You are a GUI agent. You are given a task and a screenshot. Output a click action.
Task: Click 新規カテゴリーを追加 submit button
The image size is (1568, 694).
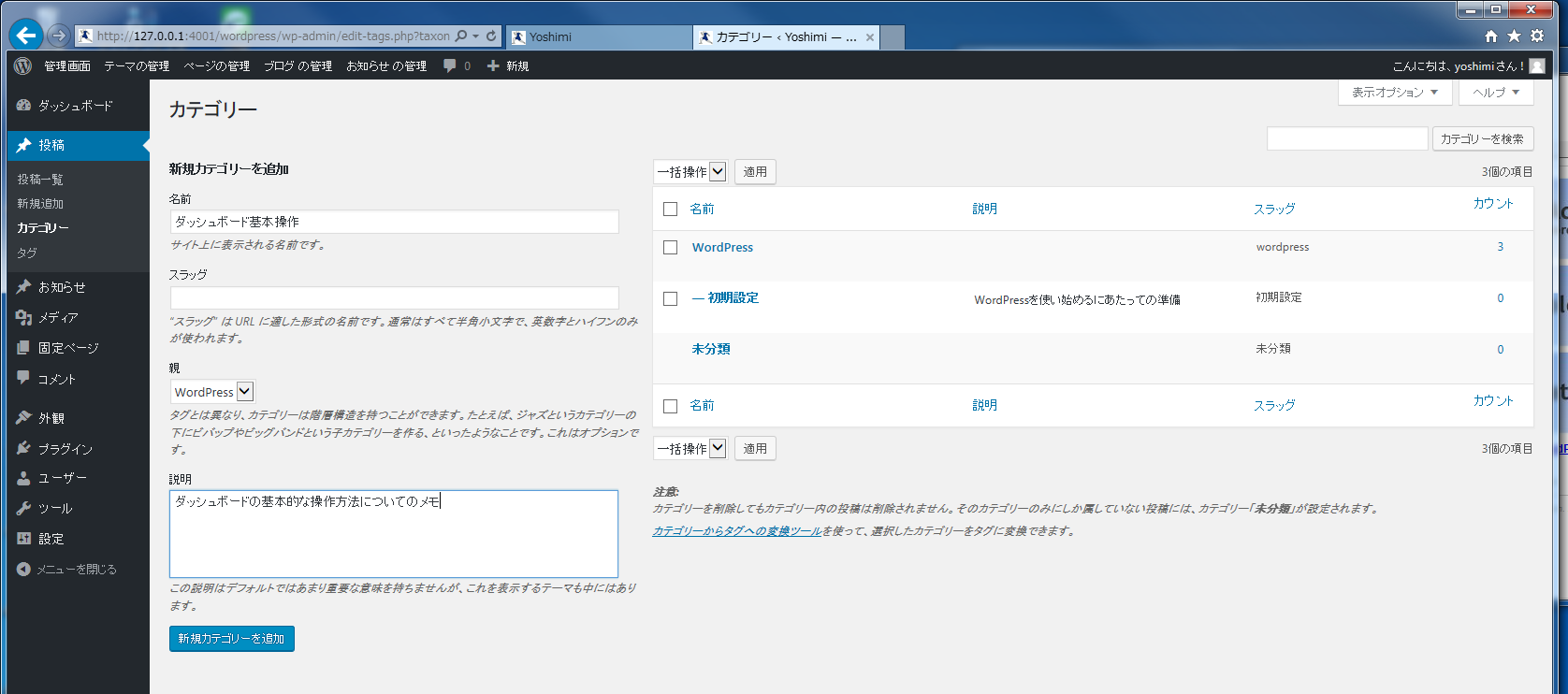click(x=232, y=639)
